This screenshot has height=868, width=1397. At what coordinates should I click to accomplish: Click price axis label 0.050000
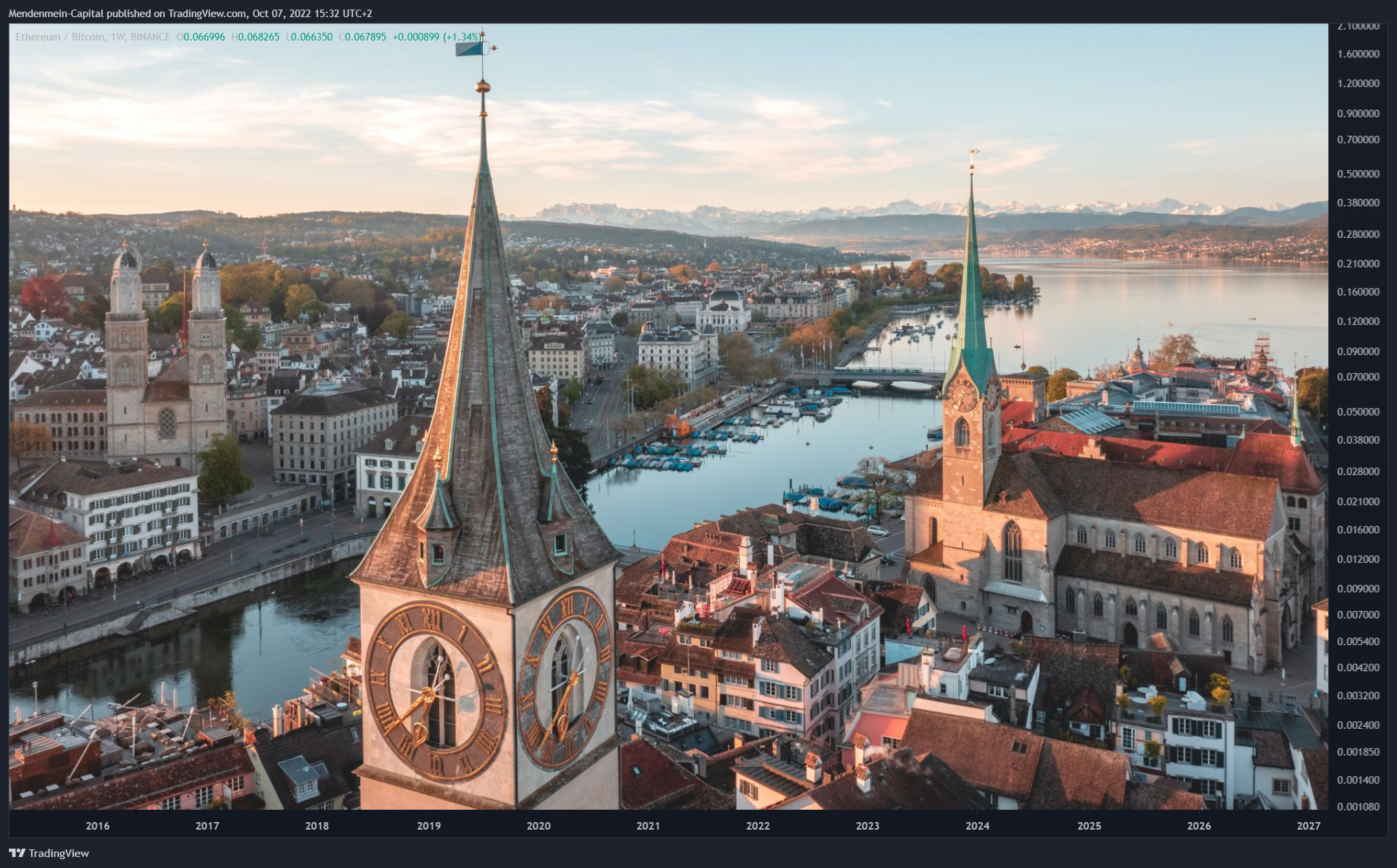[x=1358, y=411]
